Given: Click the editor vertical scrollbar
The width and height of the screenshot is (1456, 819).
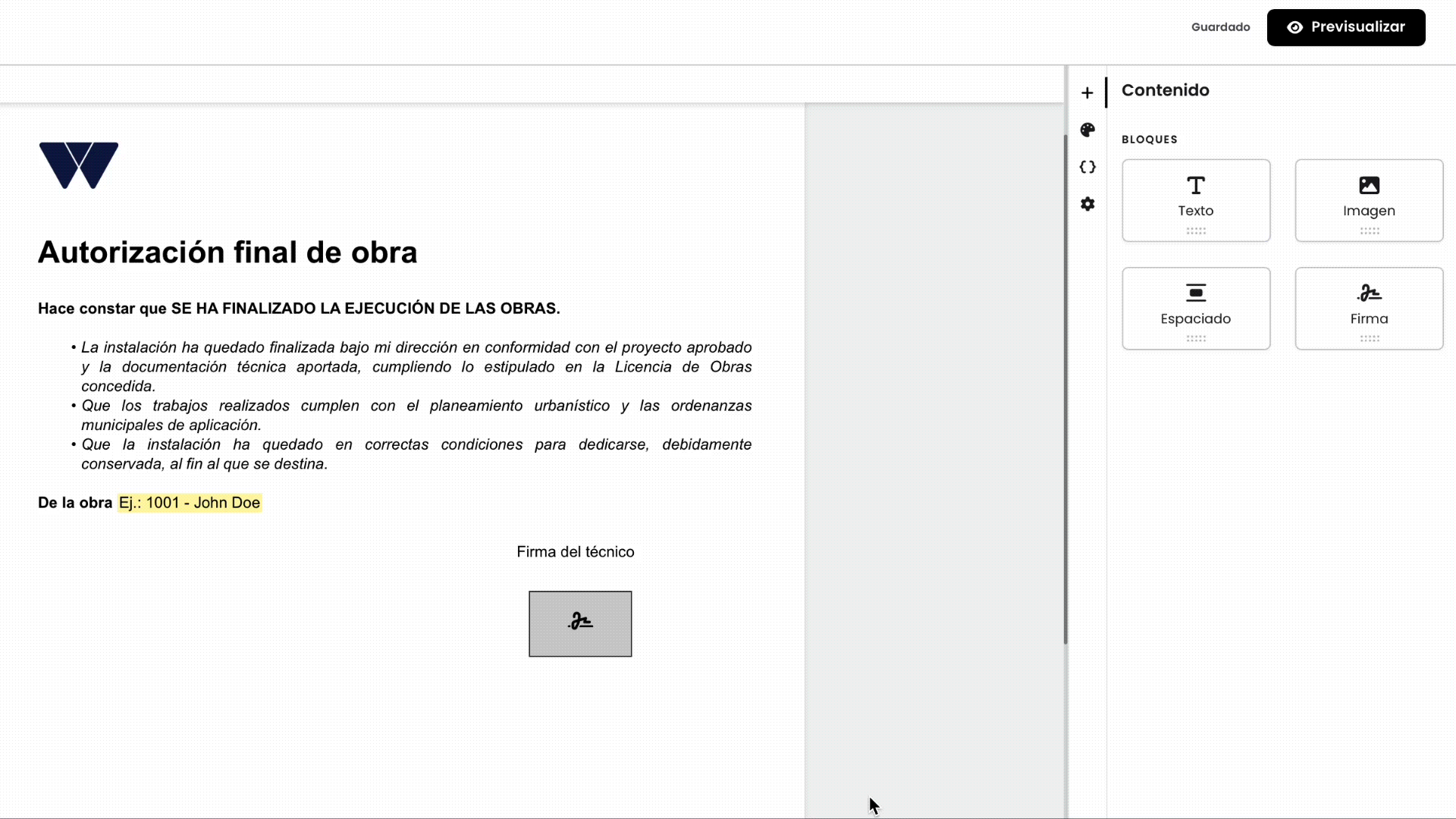Looking at the screenshot, I should pyautogui.click(x=1065, y=390).
